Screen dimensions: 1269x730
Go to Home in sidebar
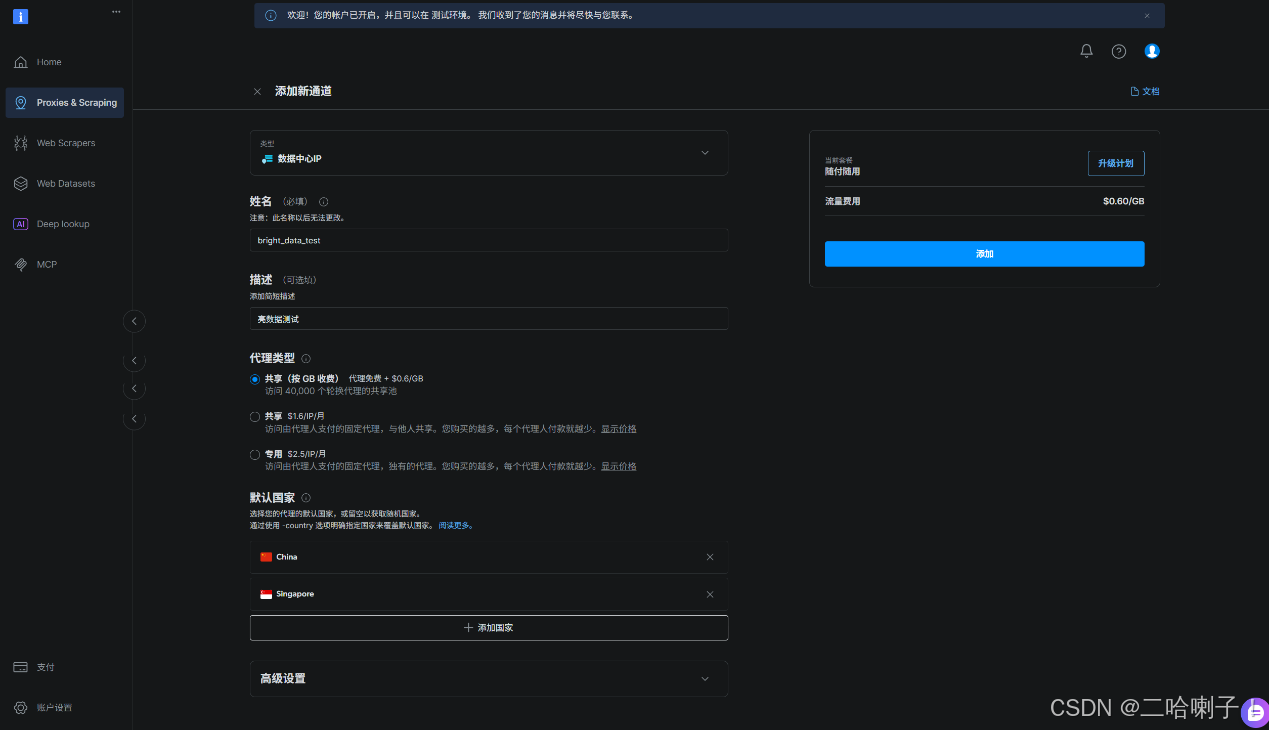click(x=66, y=62)
